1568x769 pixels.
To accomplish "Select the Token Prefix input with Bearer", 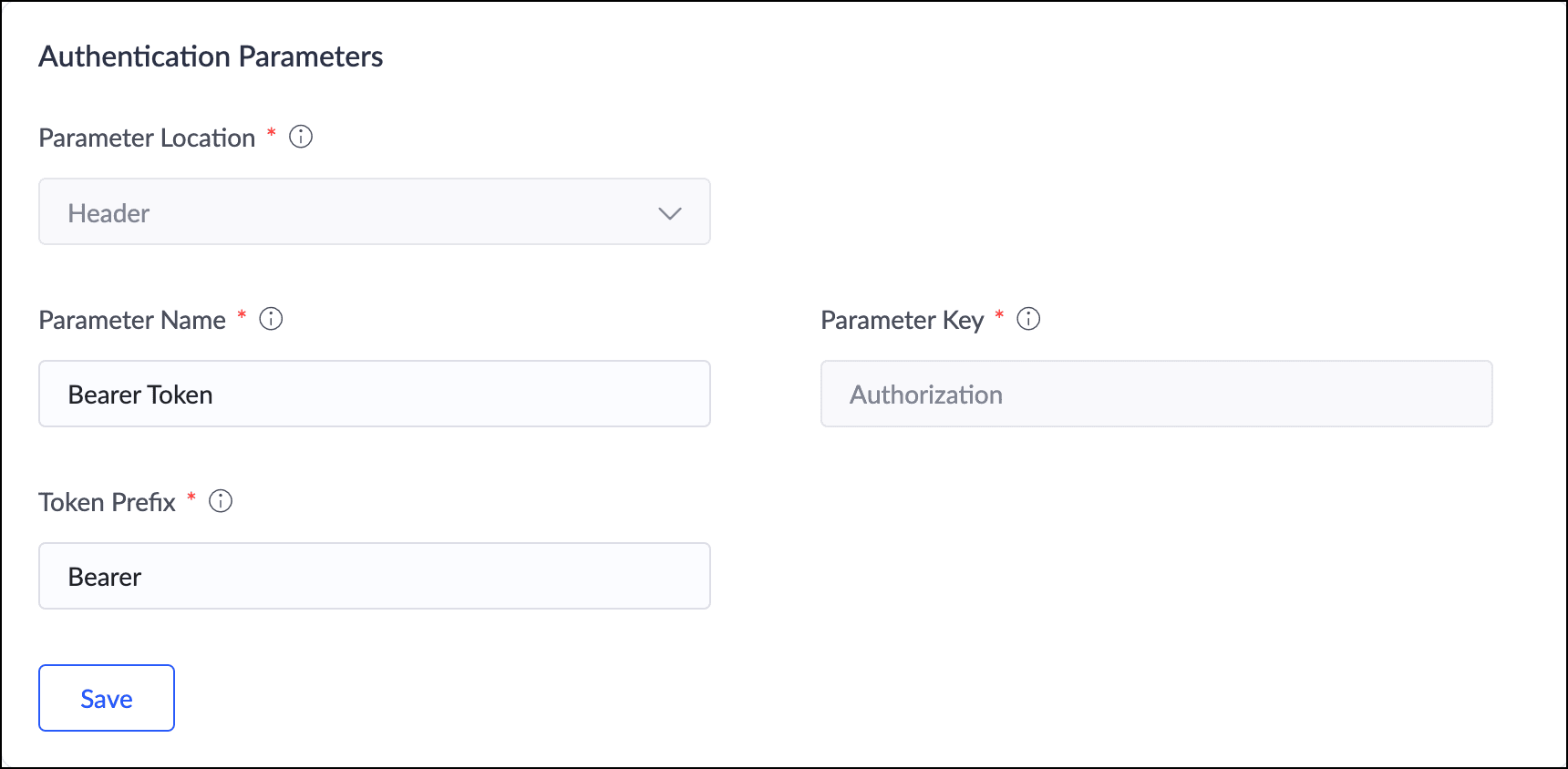I will pyautogui.click(x=374, y=576).
